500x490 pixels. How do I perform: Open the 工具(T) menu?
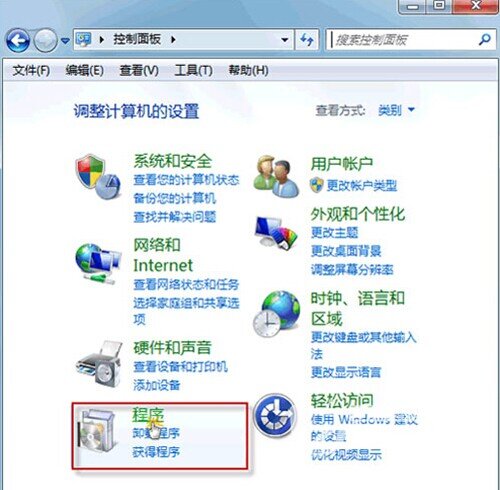tap(193, 71)
